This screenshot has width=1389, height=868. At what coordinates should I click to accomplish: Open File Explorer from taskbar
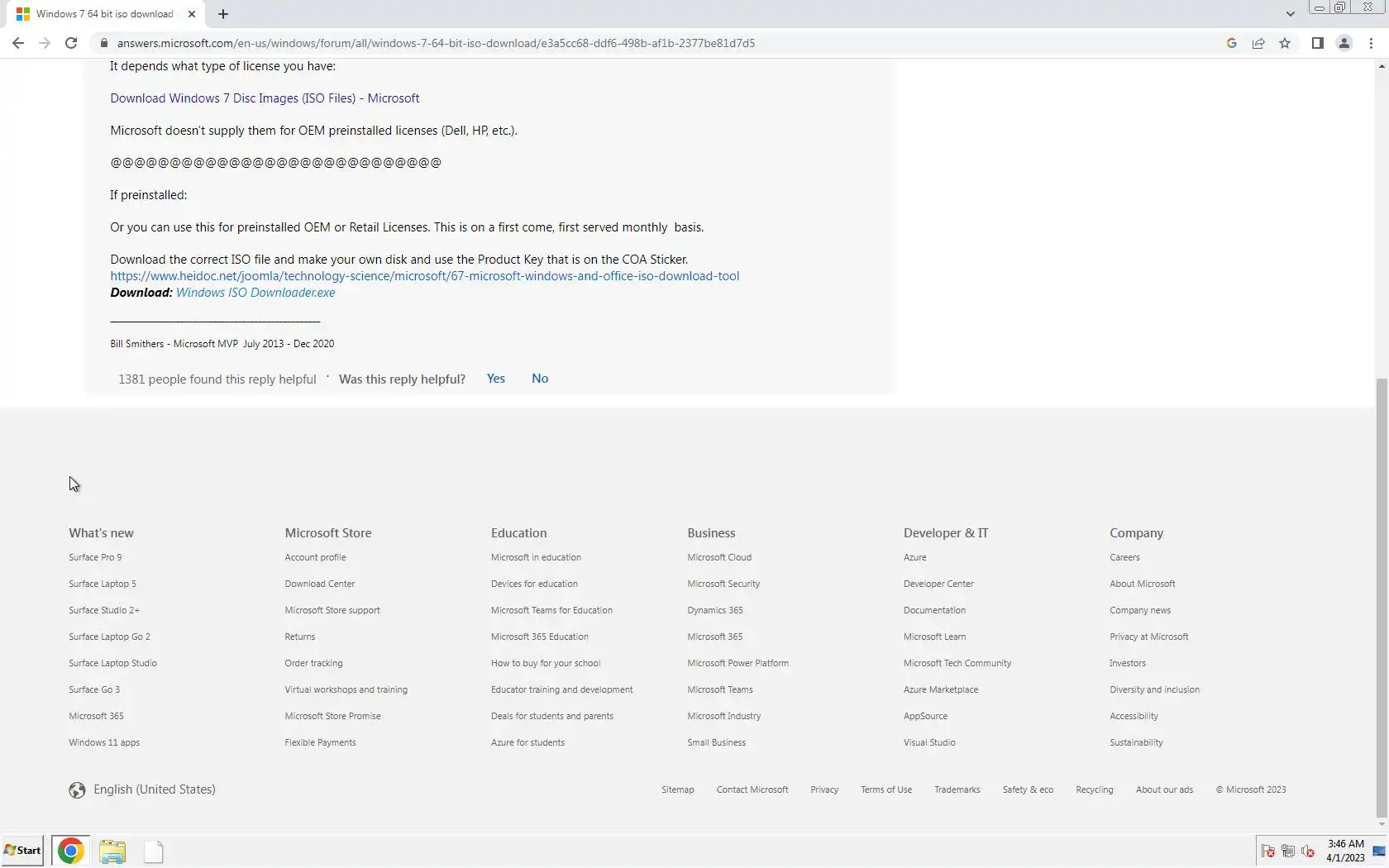coord(112,851)
